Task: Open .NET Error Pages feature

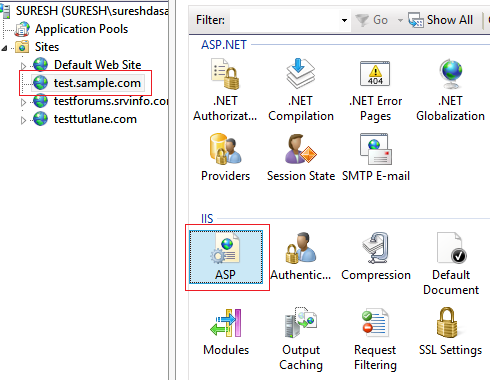Action: [x=375, y=90]
